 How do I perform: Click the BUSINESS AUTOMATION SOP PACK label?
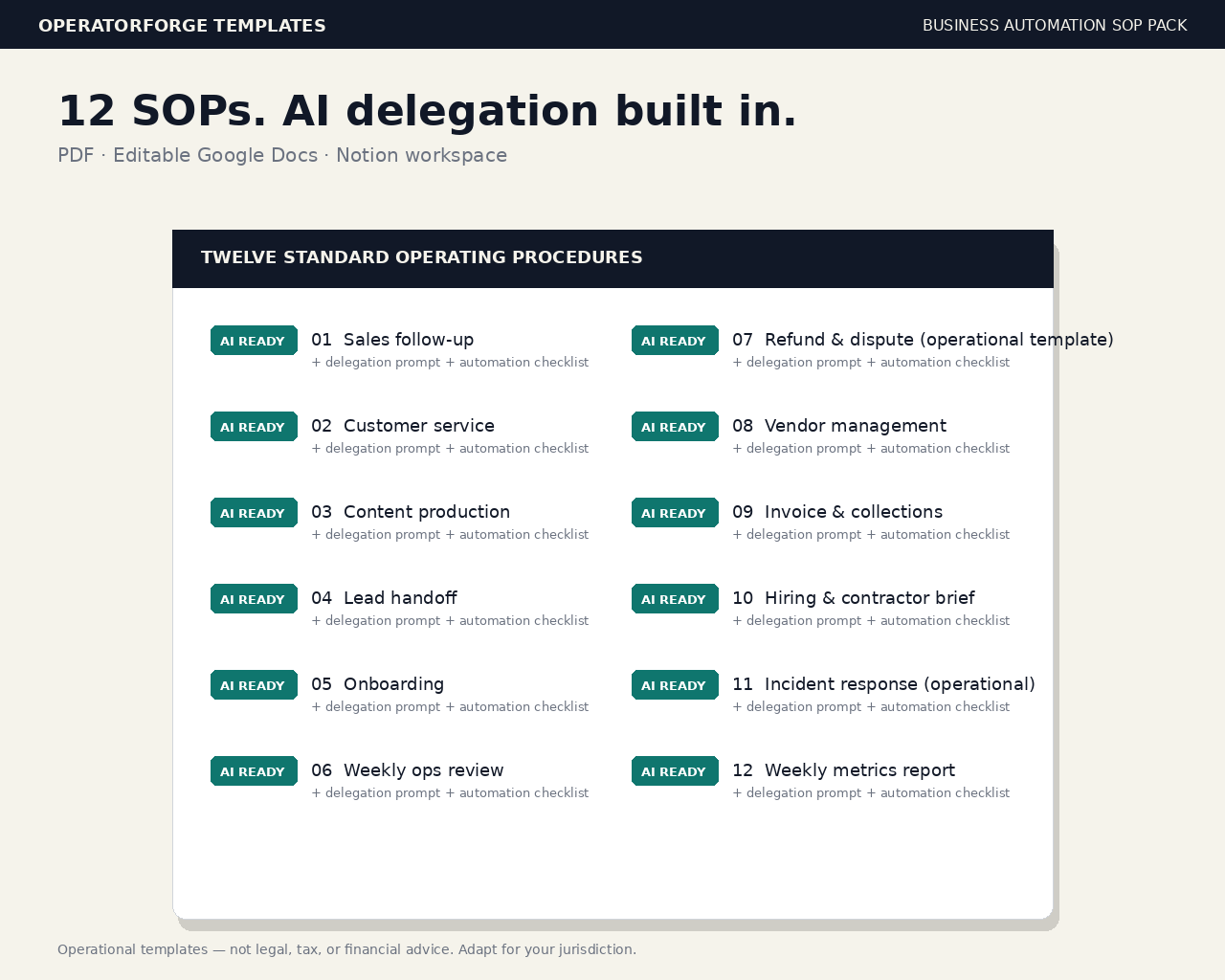pyautogui.click(x=1055, y=26)
